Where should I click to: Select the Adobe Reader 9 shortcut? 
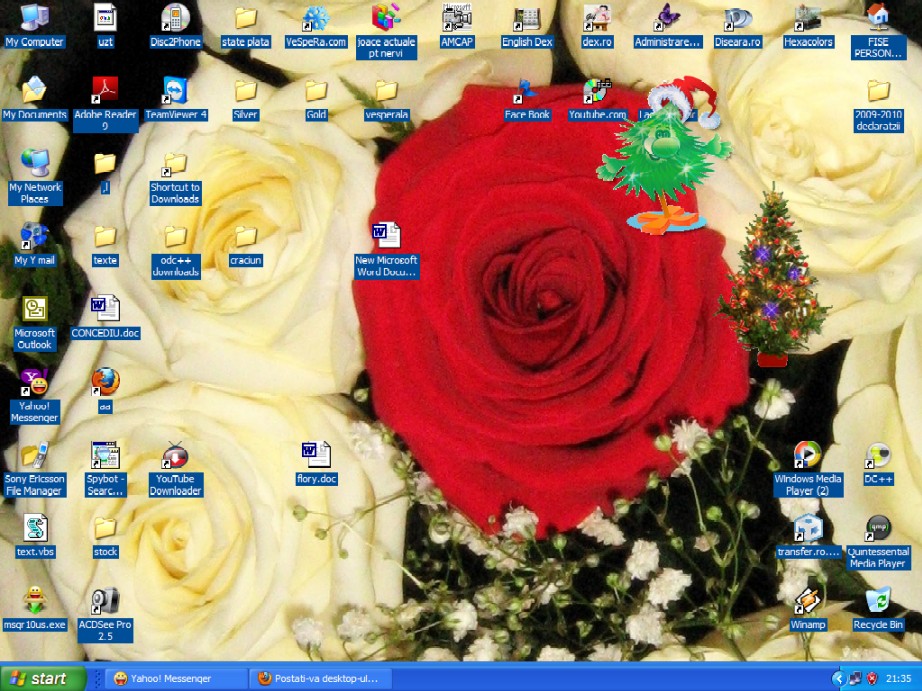(x=105, y=91)
